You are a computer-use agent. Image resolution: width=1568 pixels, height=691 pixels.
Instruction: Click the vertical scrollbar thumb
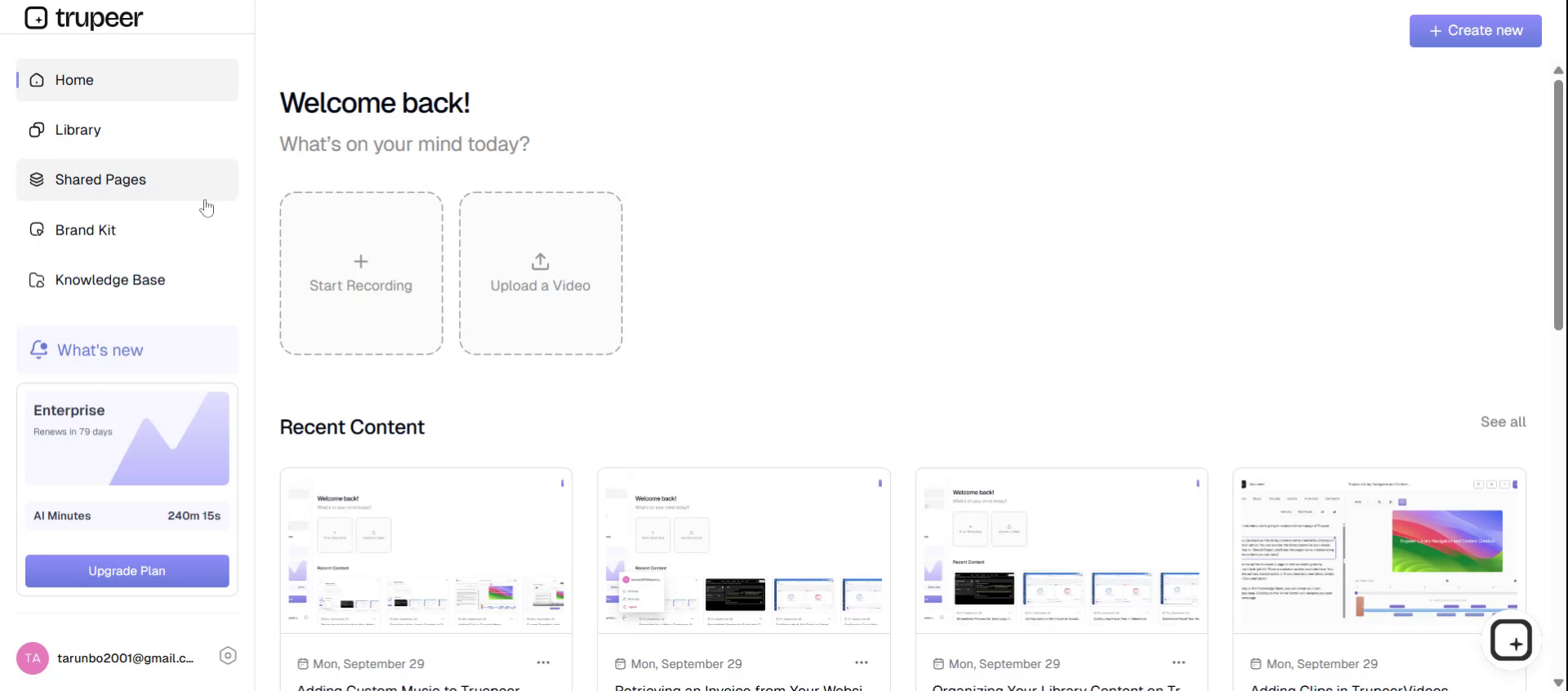point(1558,204)
